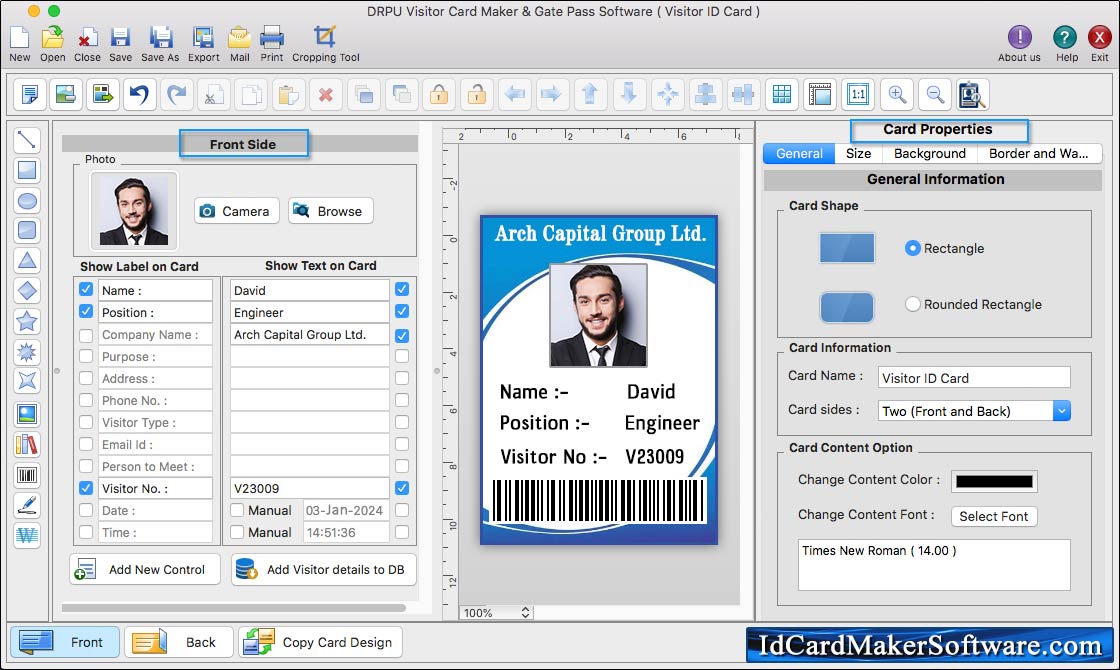Select the Triangle shape tool
Viewport: 1120px width, 670px height.
pos(27,261)
